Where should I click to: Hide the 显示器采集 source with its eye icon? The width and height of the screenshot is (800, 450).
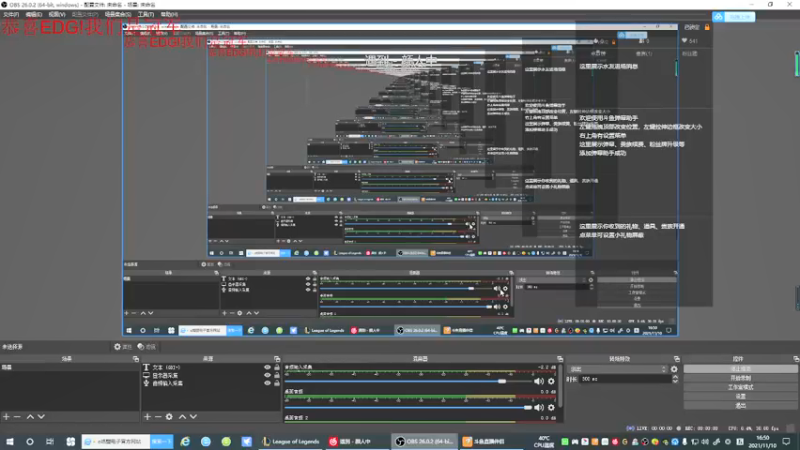[x=267, y=375]
